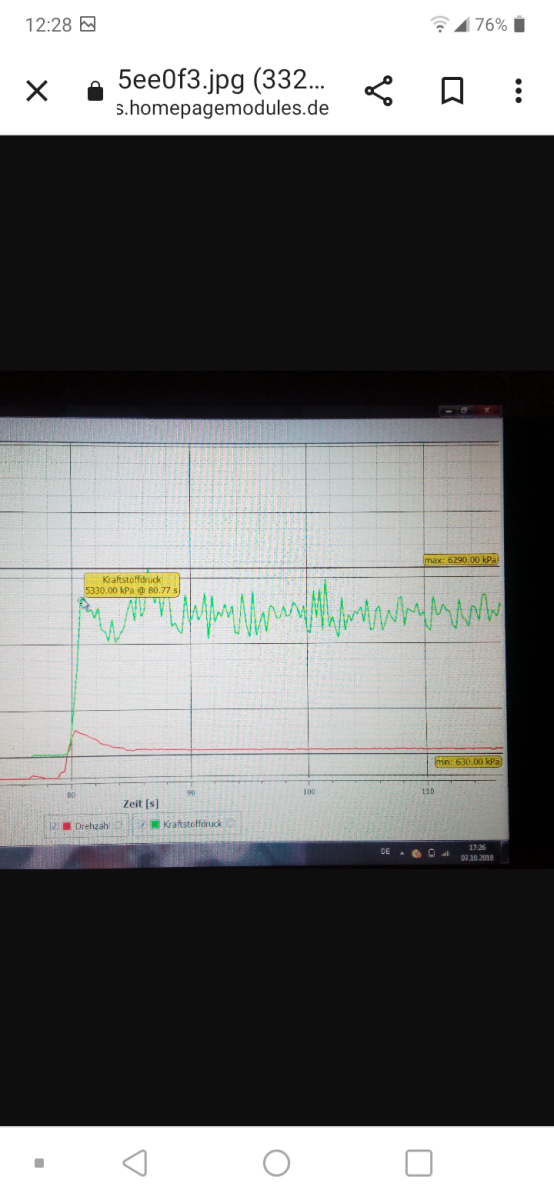The height and width of the screenshot is (1200, 554).
Task: Share the image via share icon
Action: tap(379, 91)
